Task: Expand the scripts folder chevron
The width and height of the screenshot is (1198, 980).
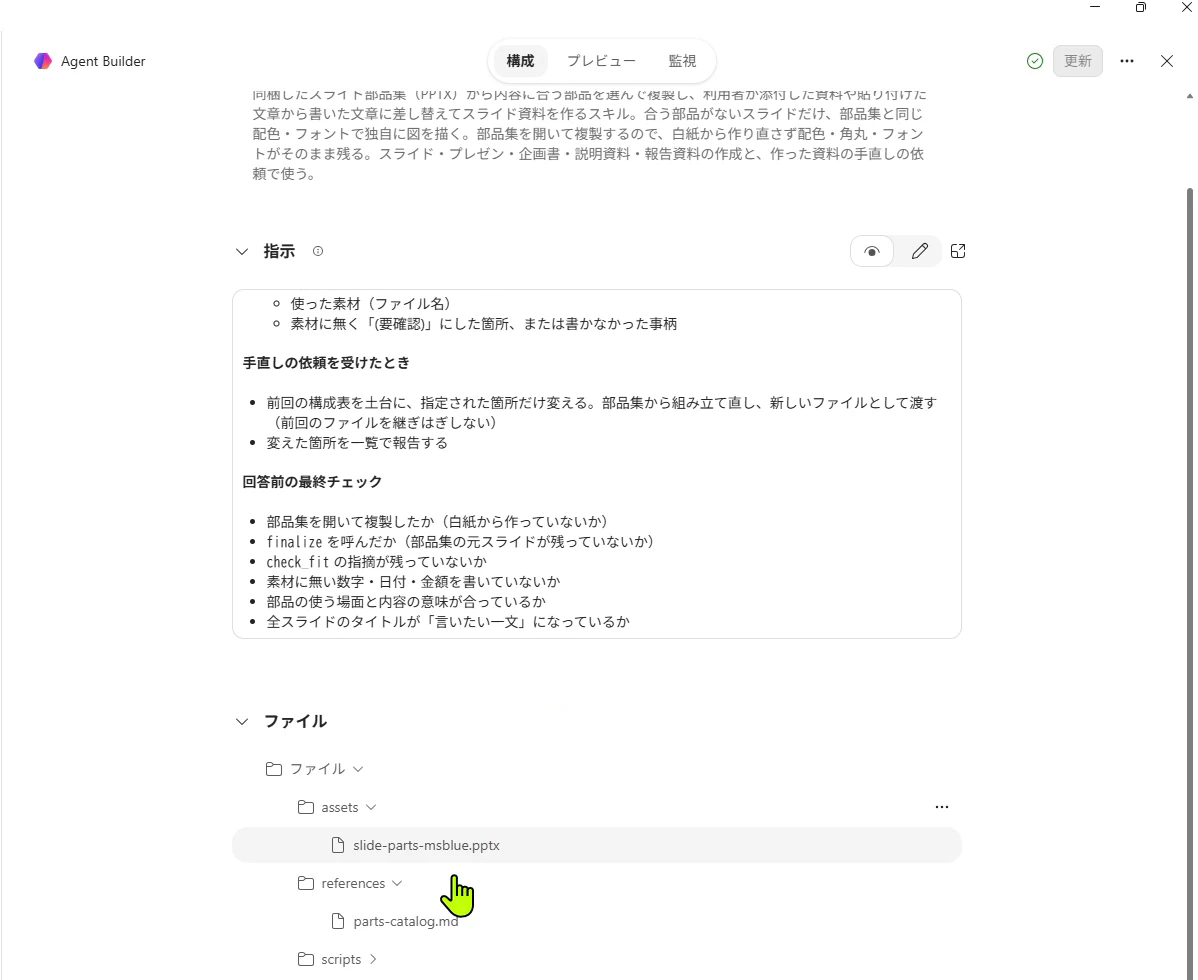Action: (x=373, y=959)
